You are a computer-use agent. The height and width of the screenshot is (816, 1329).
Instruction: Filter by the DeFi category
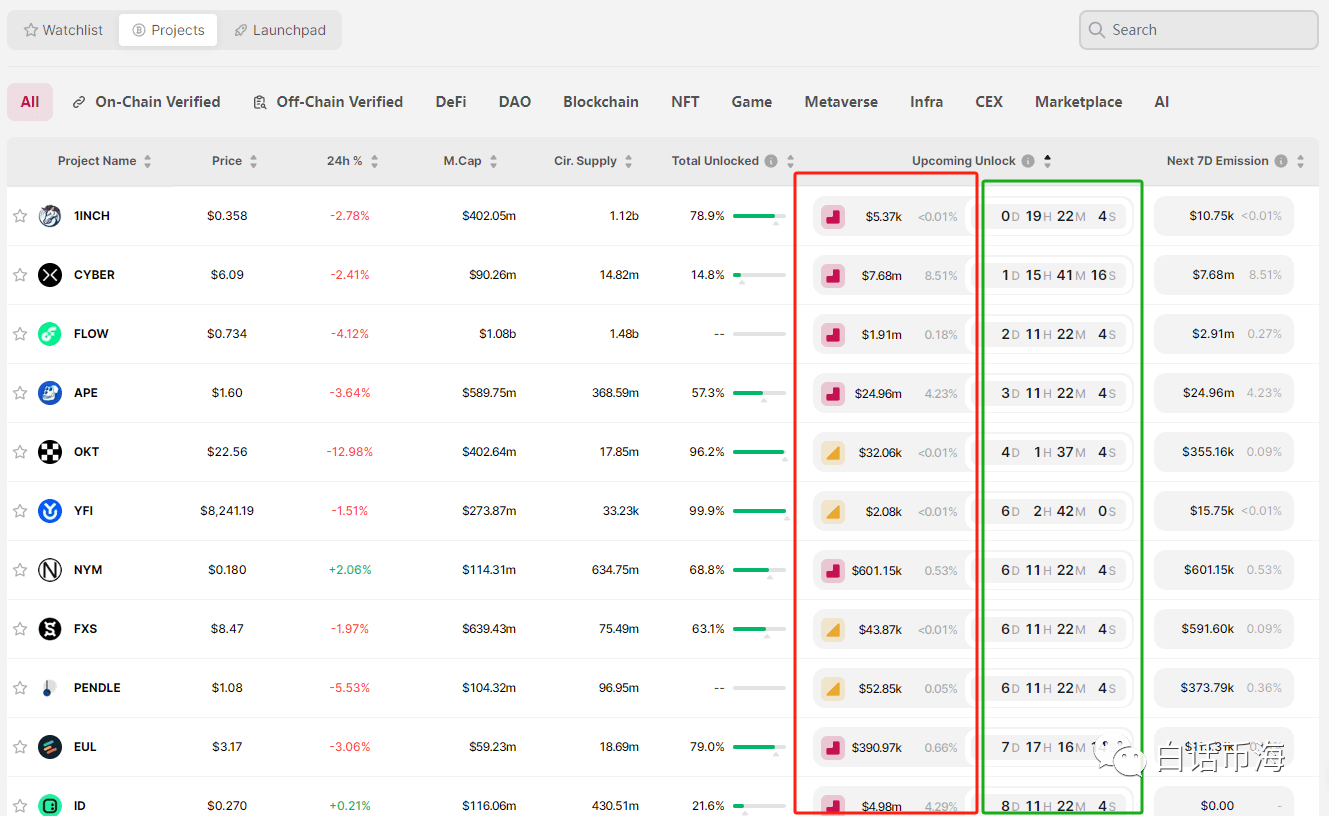[451, 102]
